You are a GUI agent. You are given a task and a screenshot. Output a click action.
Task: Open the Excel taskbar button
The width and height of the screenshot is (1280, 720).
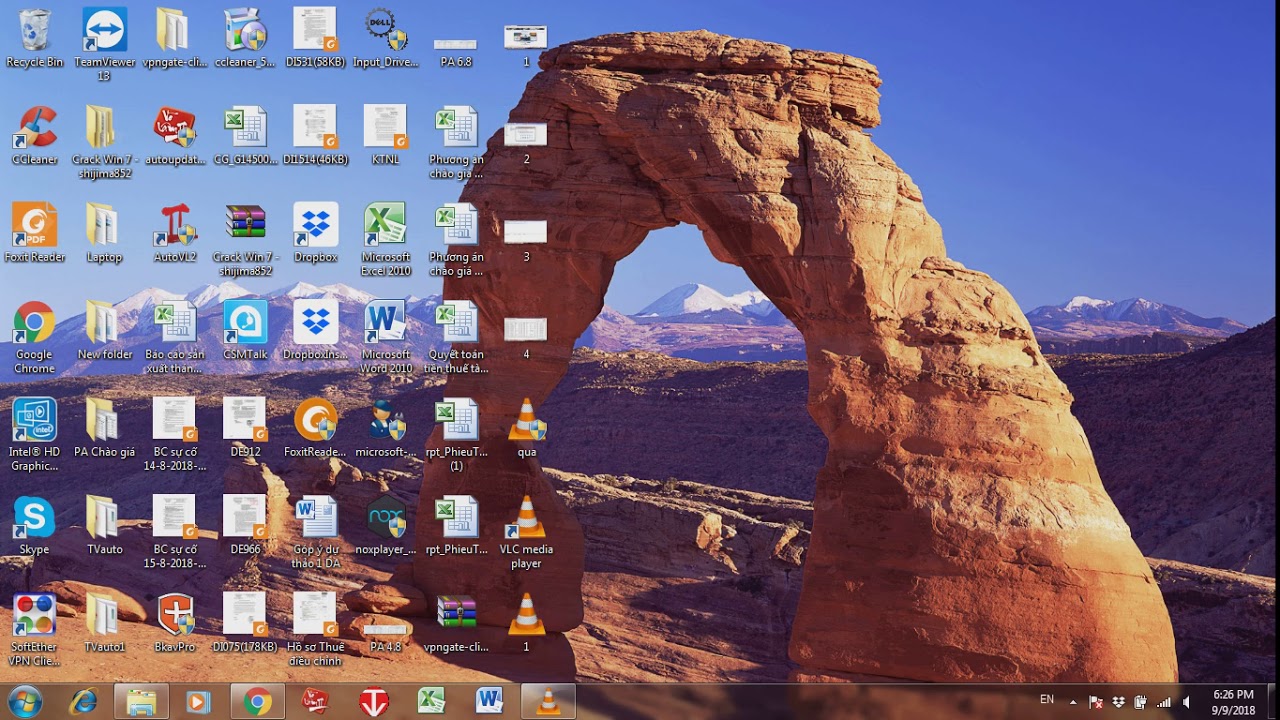[431, 702]
